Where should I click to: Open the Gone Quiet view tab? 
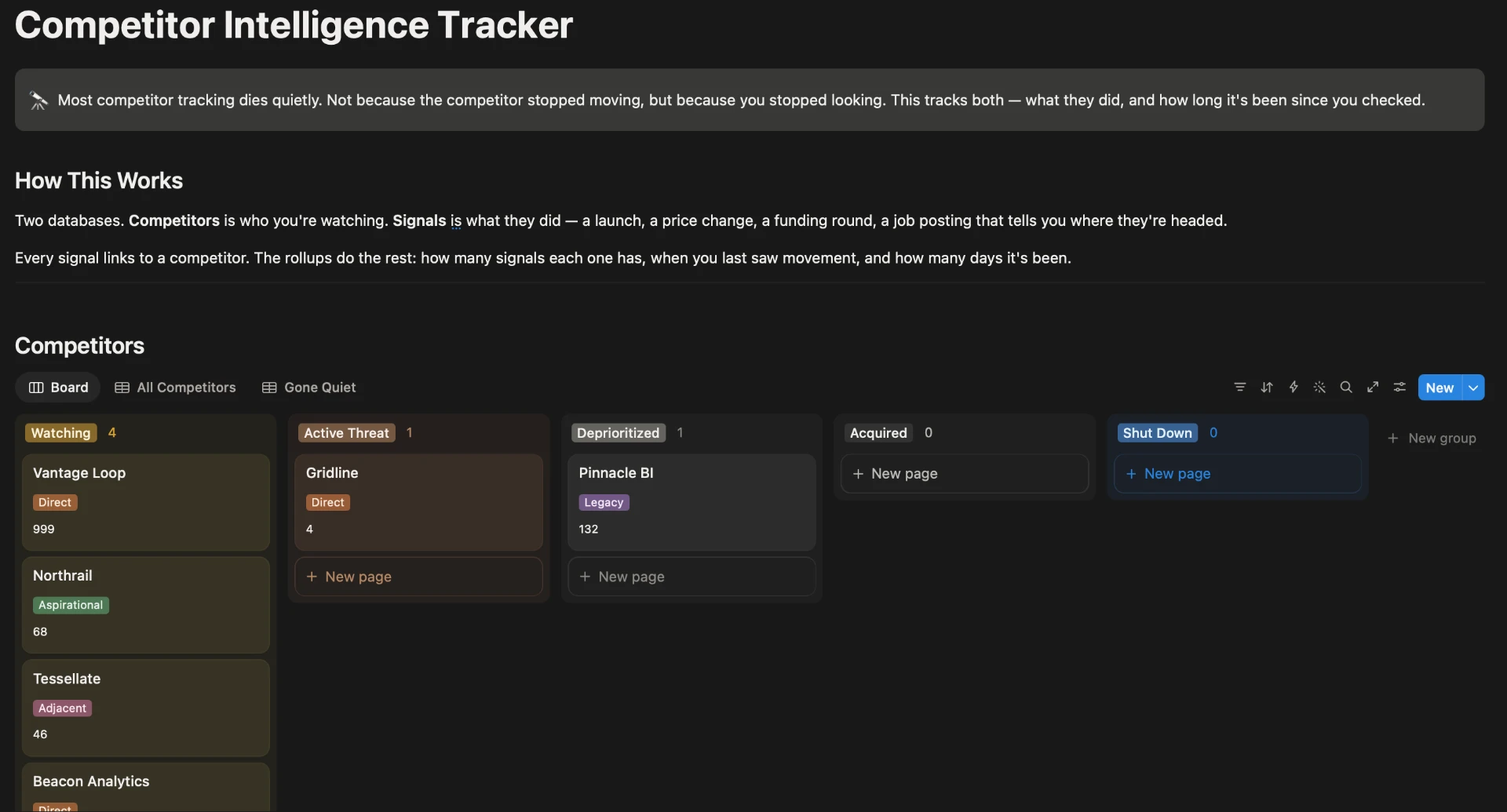click(x=308, y=388)
